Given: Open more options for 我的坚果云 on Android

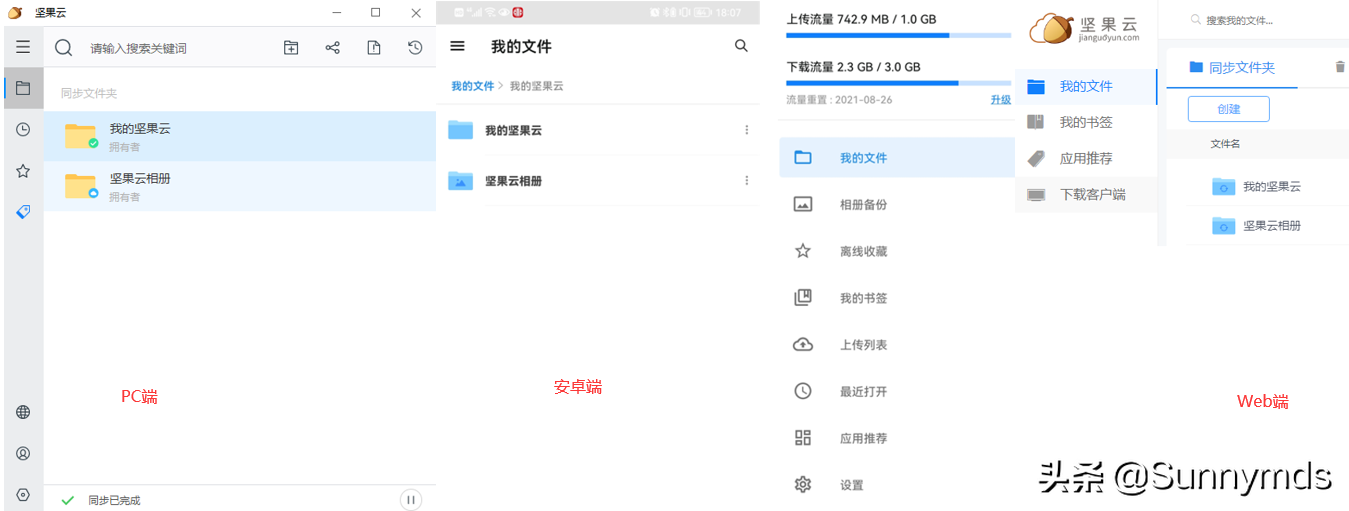Looking at the screenshot, I should tap(746, 130).
